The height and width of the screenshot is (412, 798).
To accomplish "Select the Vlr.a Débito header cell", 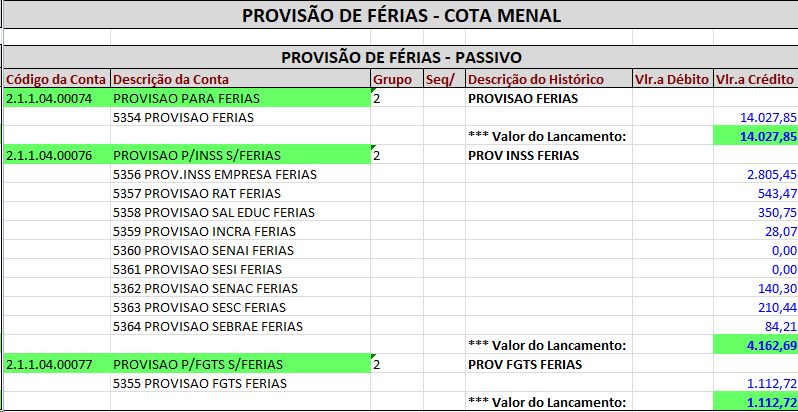I will (671, 79).
